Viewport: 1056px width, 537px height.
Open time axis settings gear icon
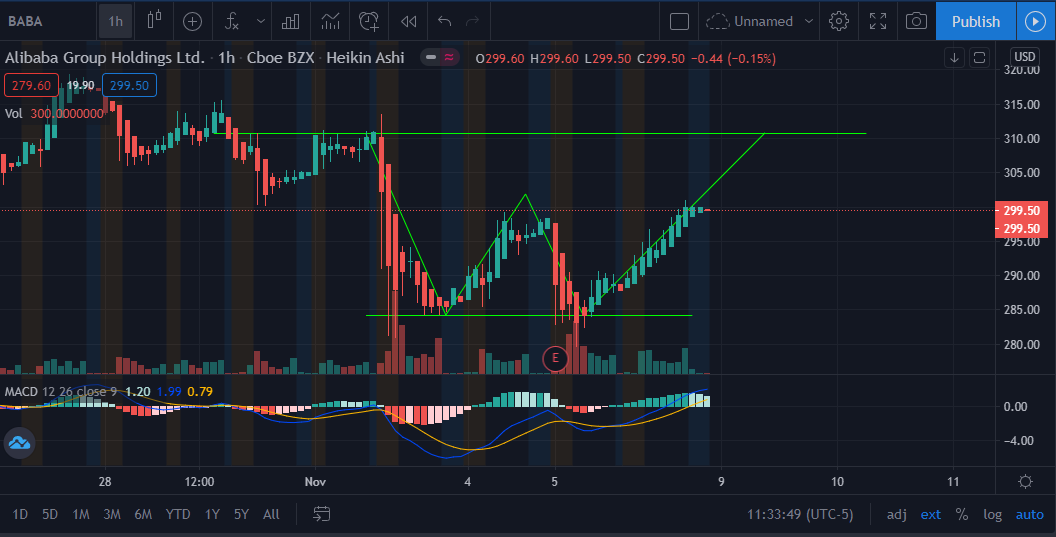[1025, 481]
